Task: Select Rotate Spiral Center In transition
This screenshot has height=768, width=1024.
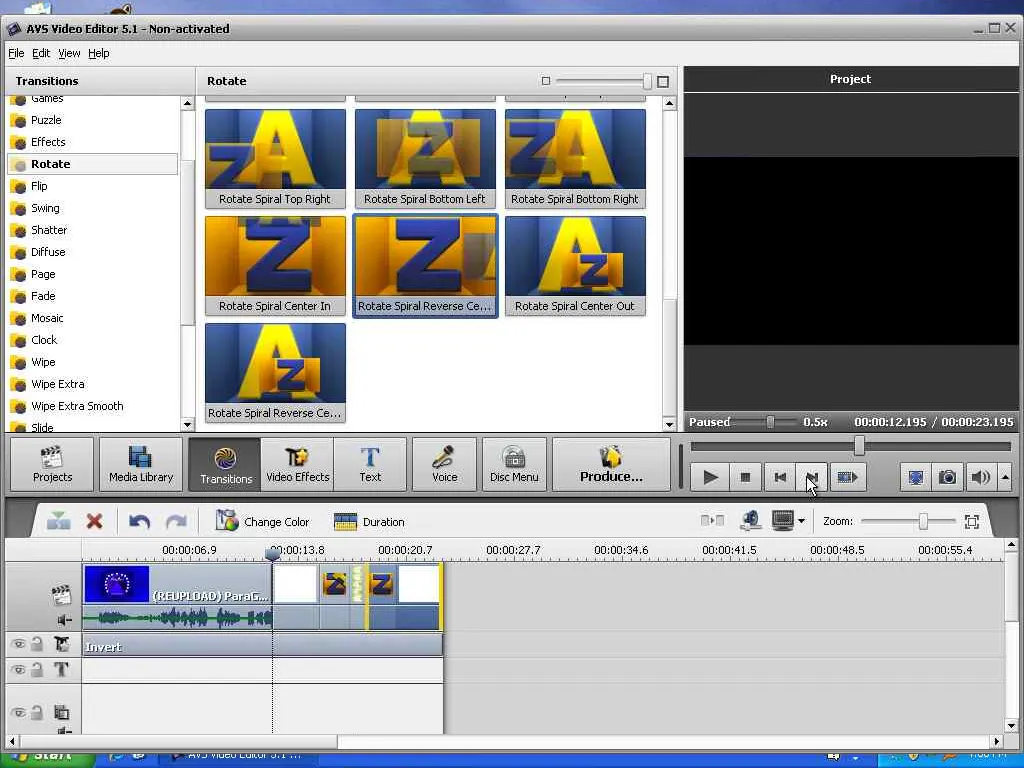Action: (275, 266)
